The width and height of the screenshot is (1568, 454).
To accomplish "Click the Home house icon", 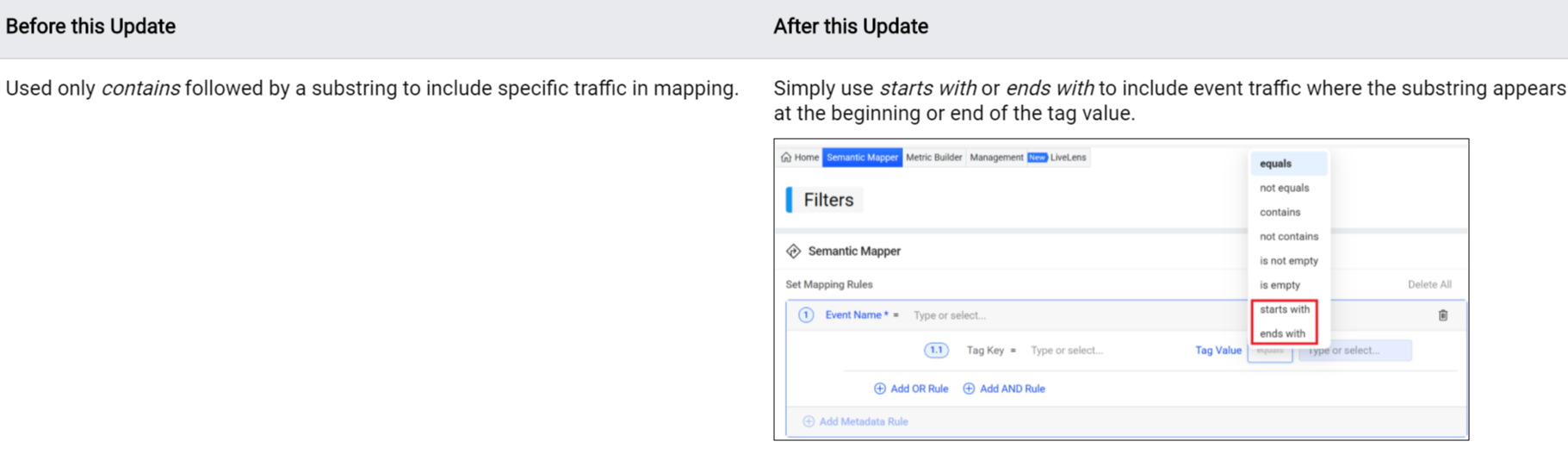I will pyautogui.click(x=786, y=158).
